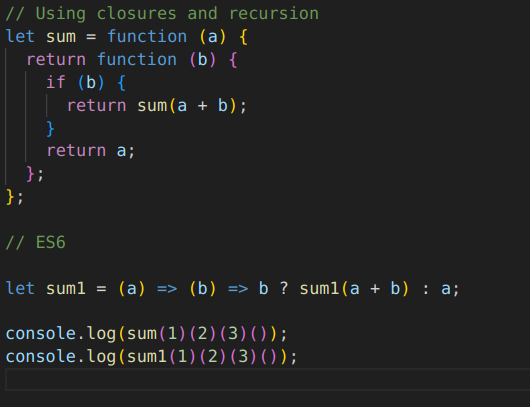The image size is (530, 407).
Task: Click the "console.log(sum(1)(2)(3)());" line
Action: pyautogui.click(x=147, y=334)
